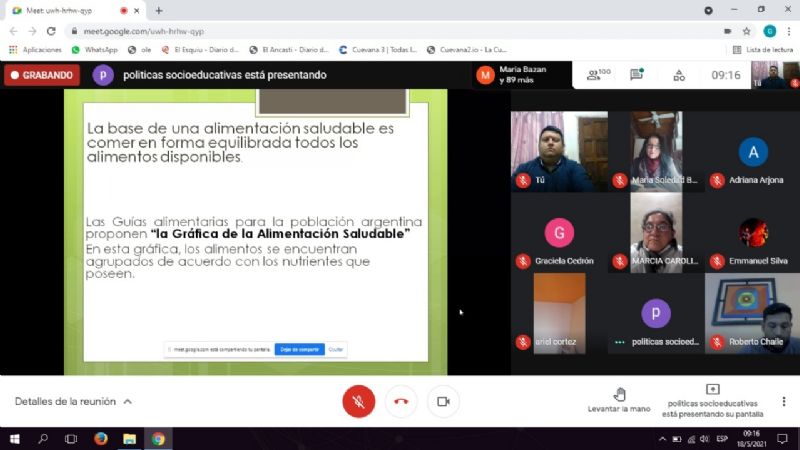Open WhatsApp bookmark
This screenshot has width=800, height=450.
click(x=95, y=49)
